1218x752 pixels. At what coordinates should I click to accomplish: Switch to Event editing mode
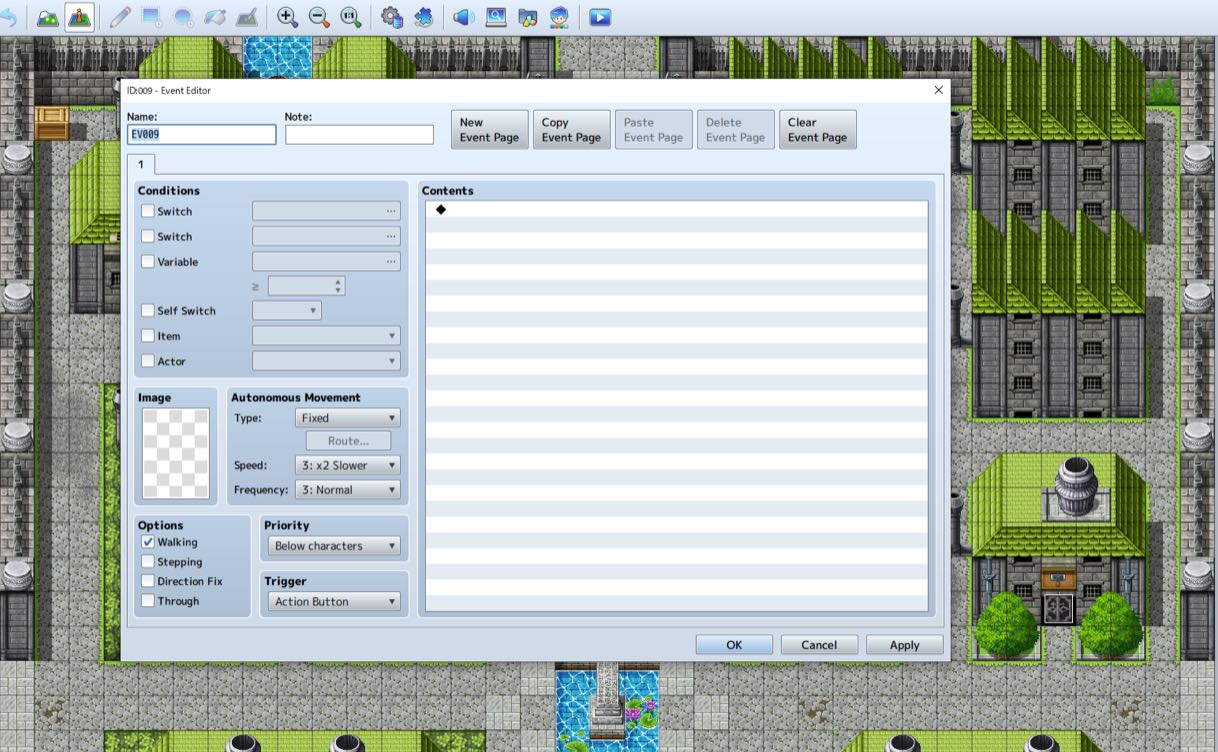click(x=78, y=16)
